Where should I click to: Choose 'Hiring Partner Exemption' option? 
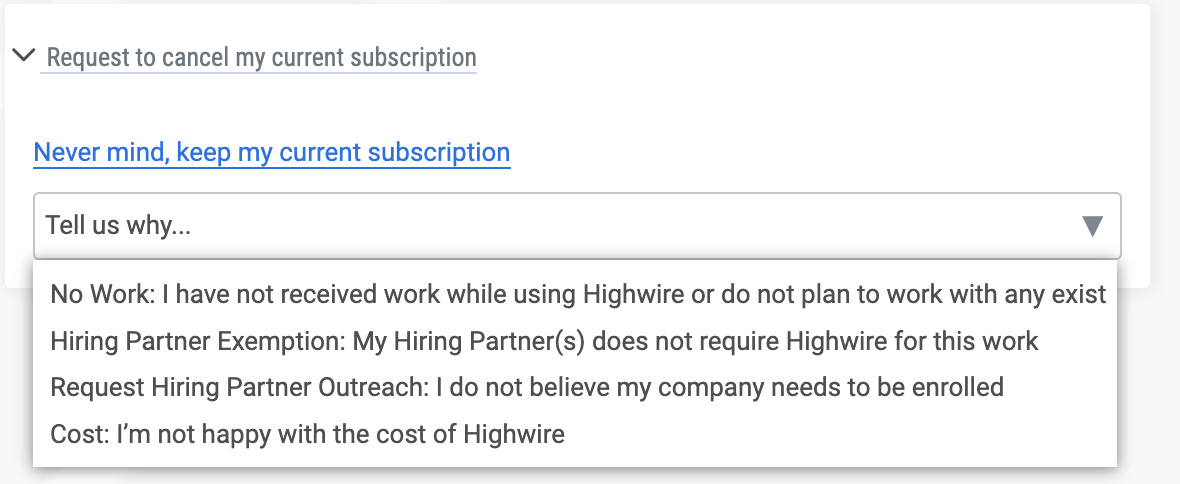(544, 342)
